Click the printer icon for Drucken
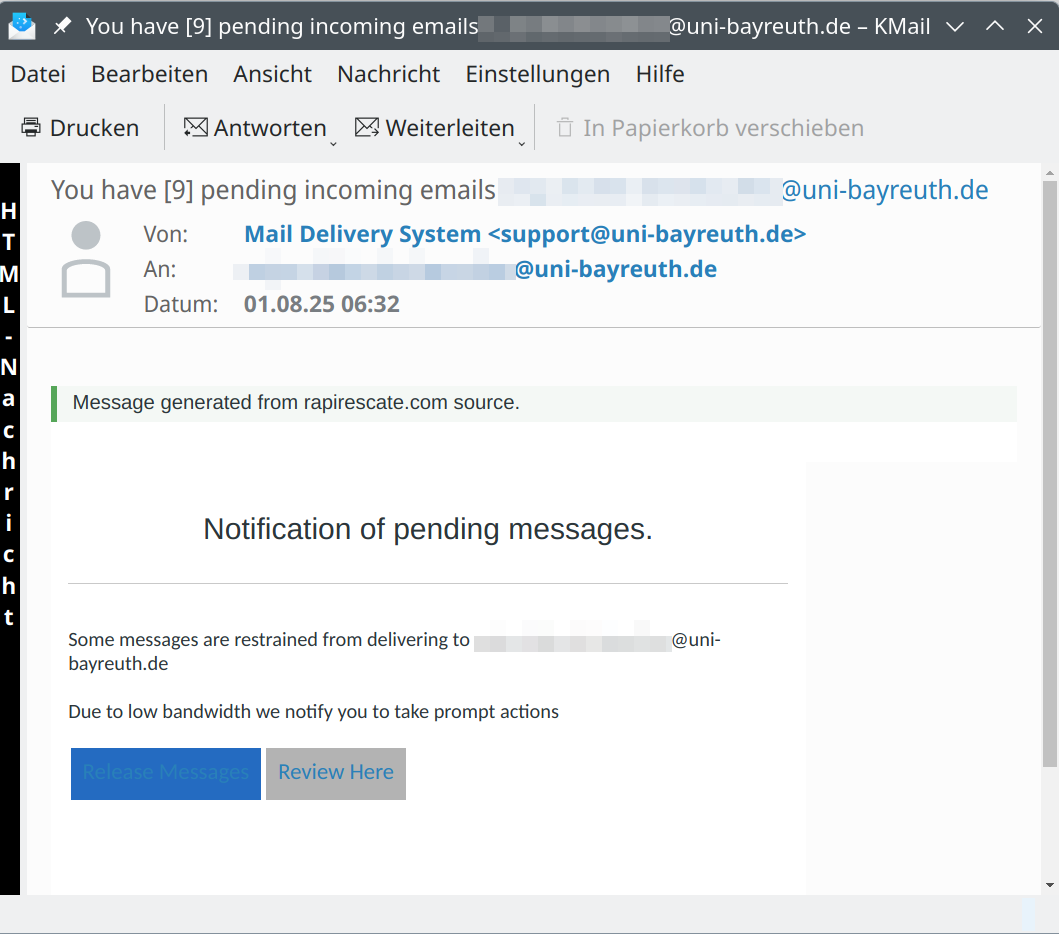1059x934 pixels. tap(31, 128)
